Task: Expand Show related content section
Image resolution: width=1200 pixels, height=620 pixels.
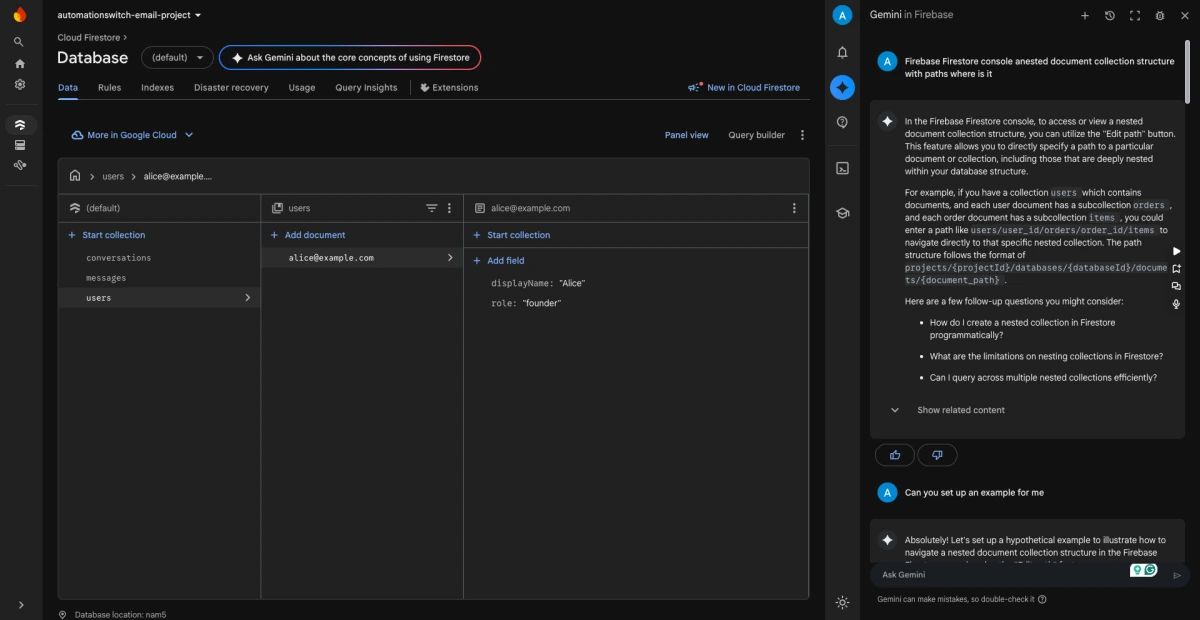Action: tap(947, 410)
